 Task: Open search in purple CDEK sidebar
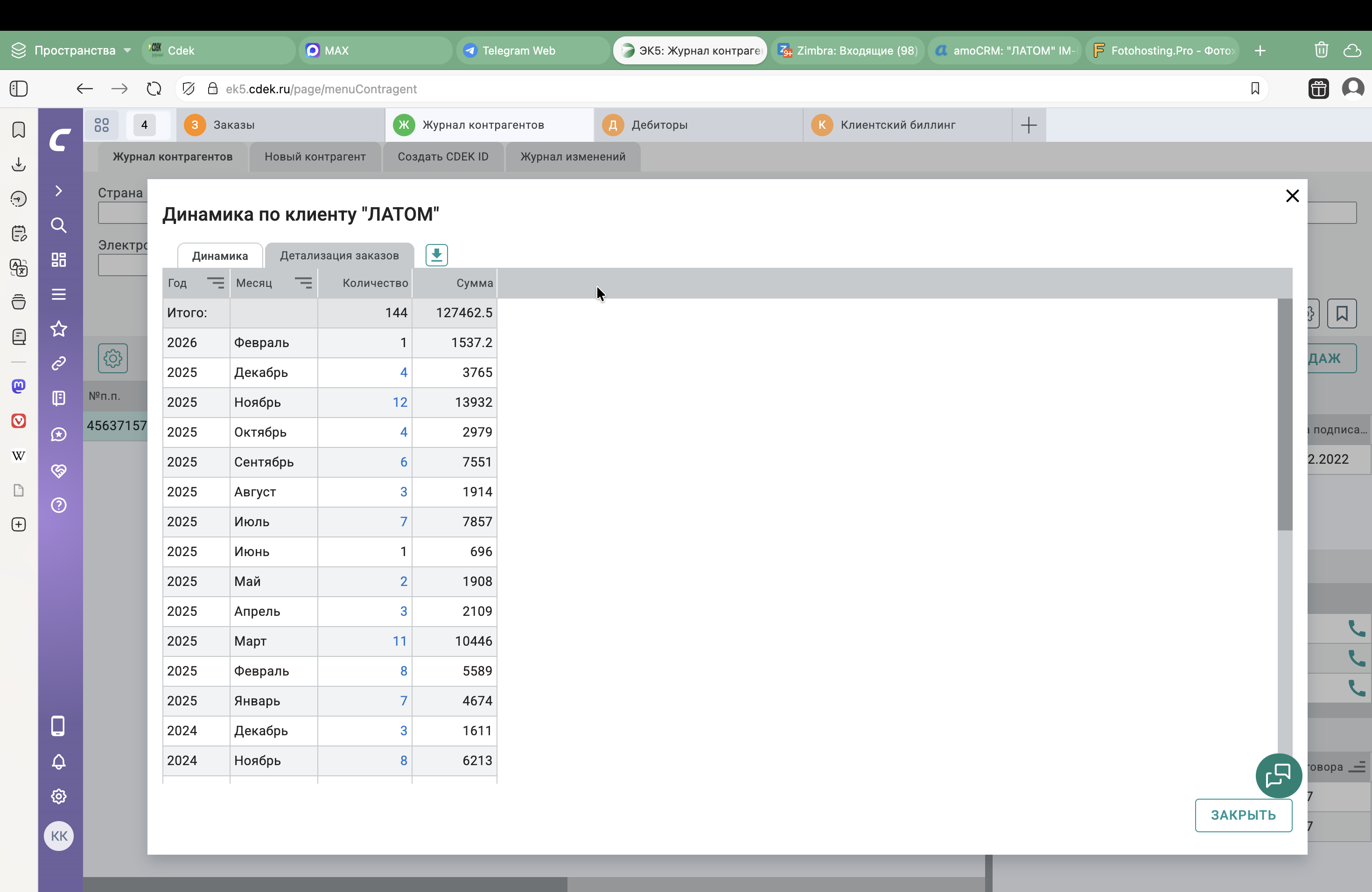pyautogui.click(x=59, y=225)
